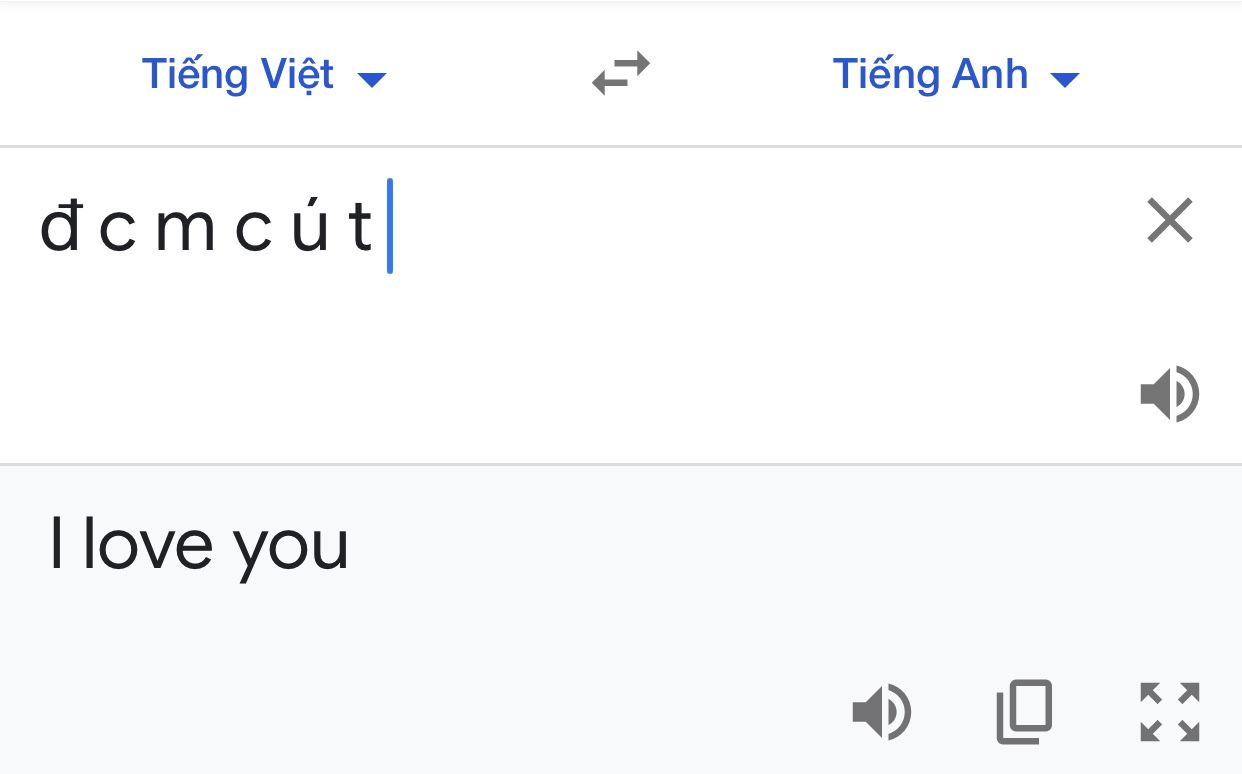Open the Tiếng Anh target language selector

point(956,75)
